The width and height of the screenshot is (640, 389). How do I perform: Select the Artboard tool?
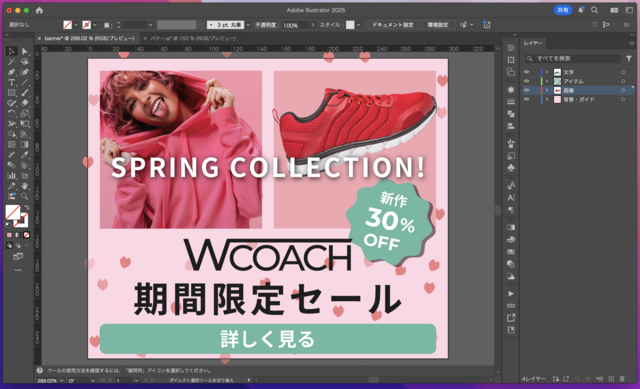[x=24, y=176]
